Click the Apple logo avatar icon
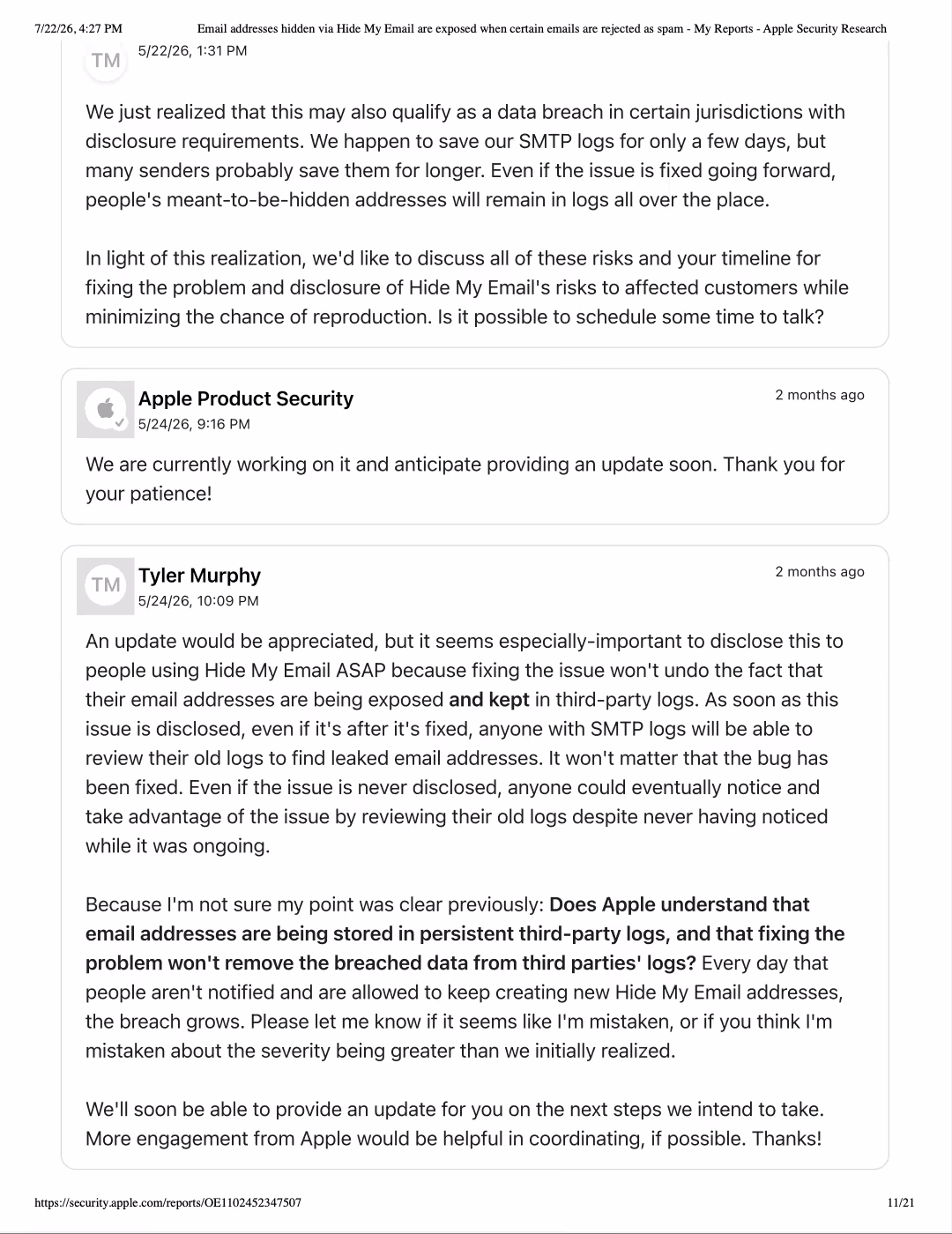This screenshot has width=952, height=1234. (x=106, y=409)
